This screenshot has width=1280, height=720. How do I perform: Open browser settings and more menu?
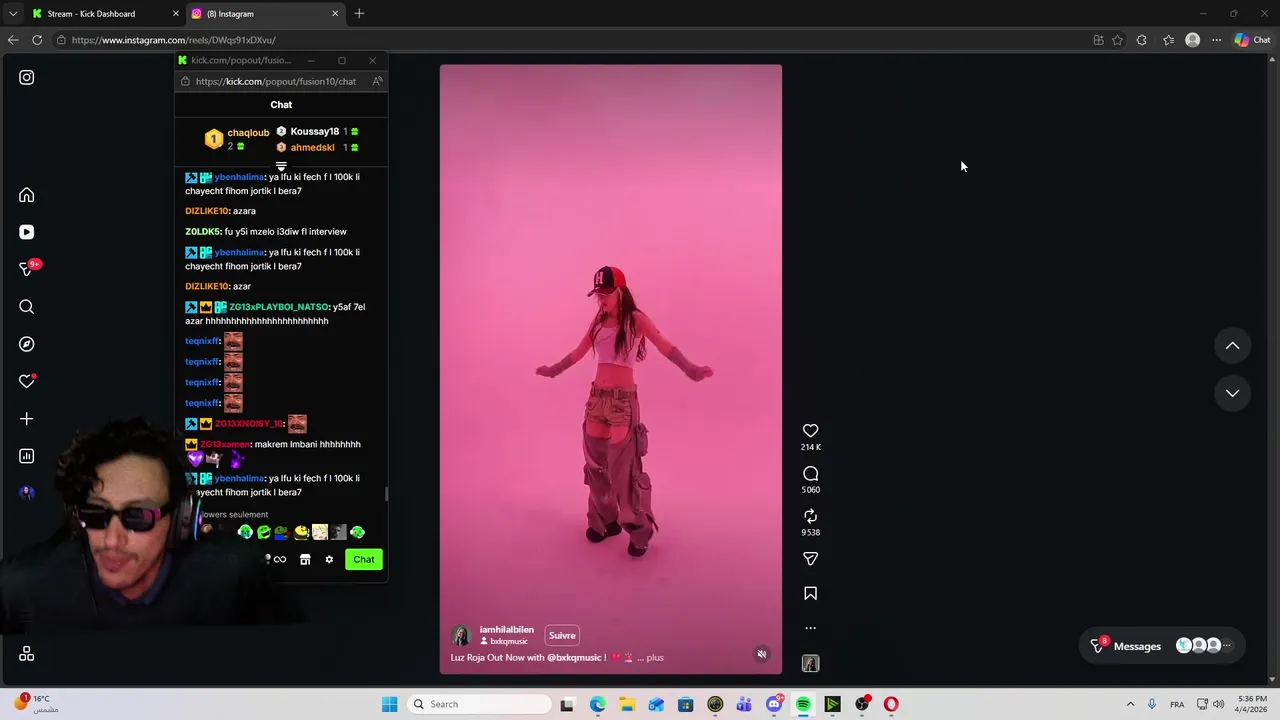(x=1216, y=40)
